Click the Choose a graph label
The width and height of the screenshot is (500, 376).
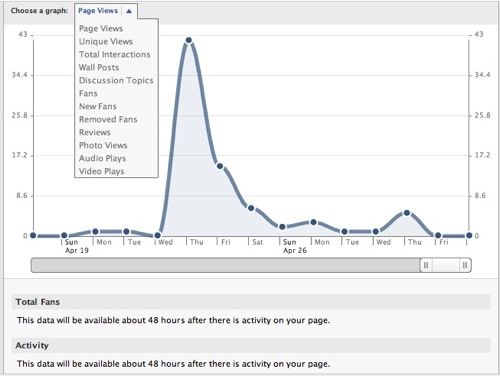point(39,11)
